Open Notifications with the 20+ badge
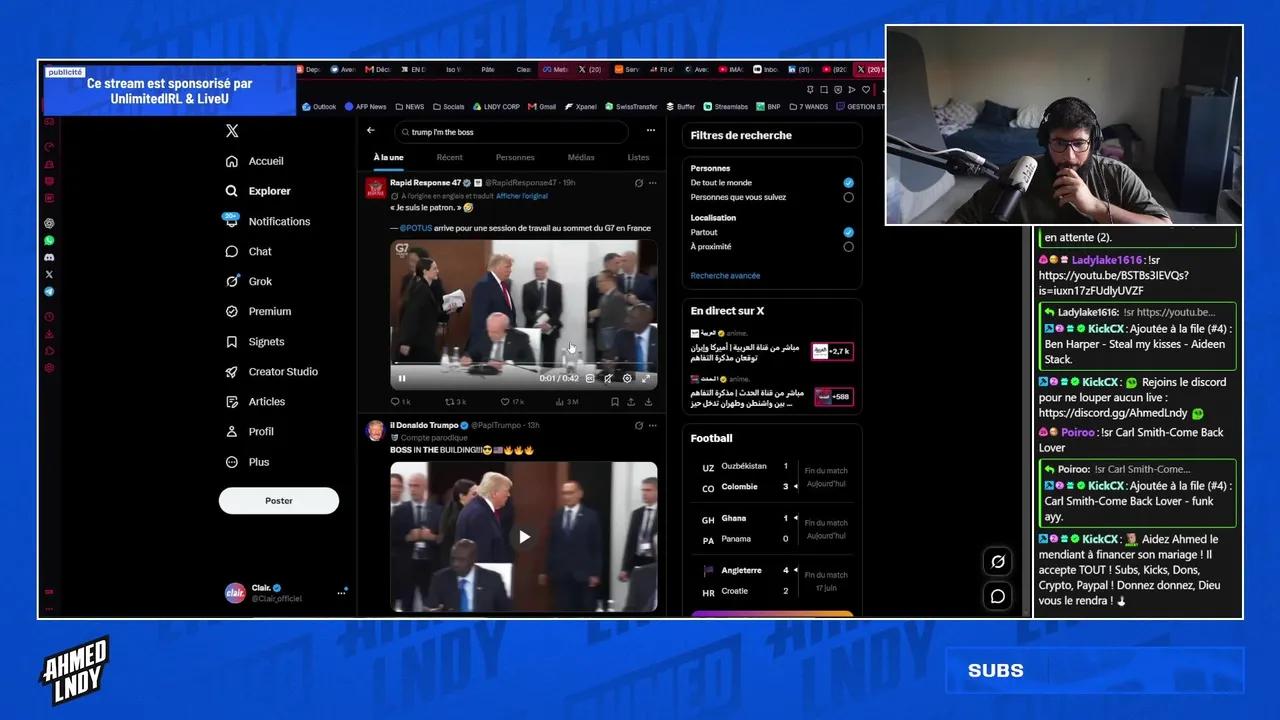 pyautogui.click(x=268, y=221)
